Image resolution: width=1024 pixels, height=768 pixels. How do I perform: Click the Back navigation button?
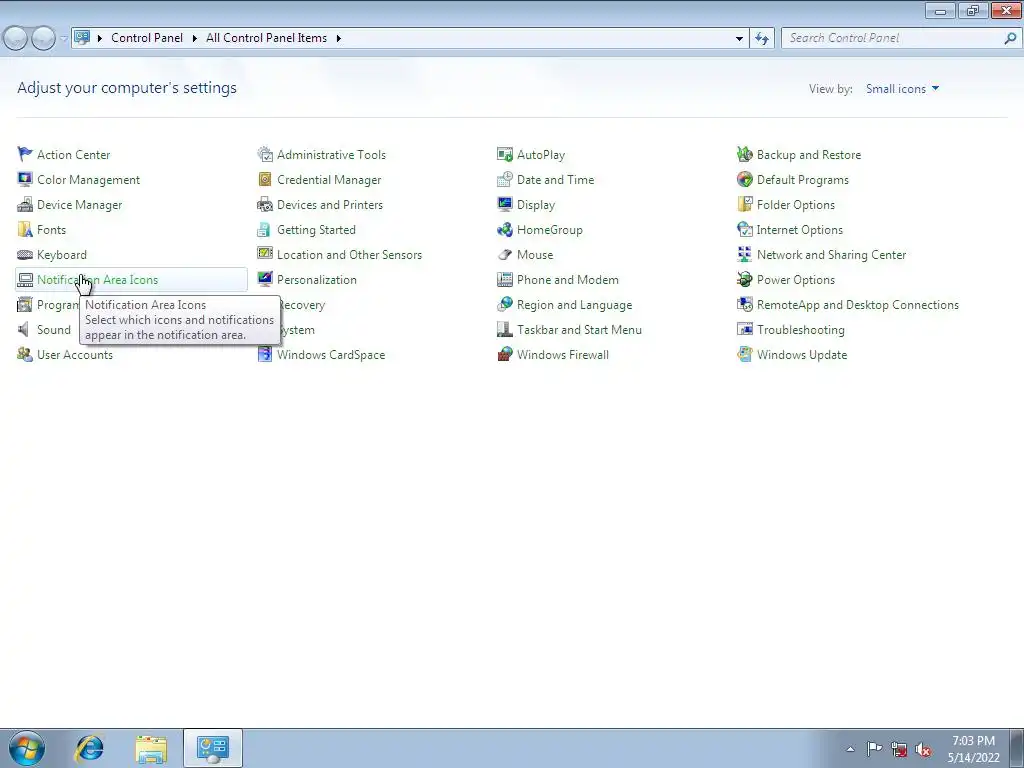tap(16, 39)
